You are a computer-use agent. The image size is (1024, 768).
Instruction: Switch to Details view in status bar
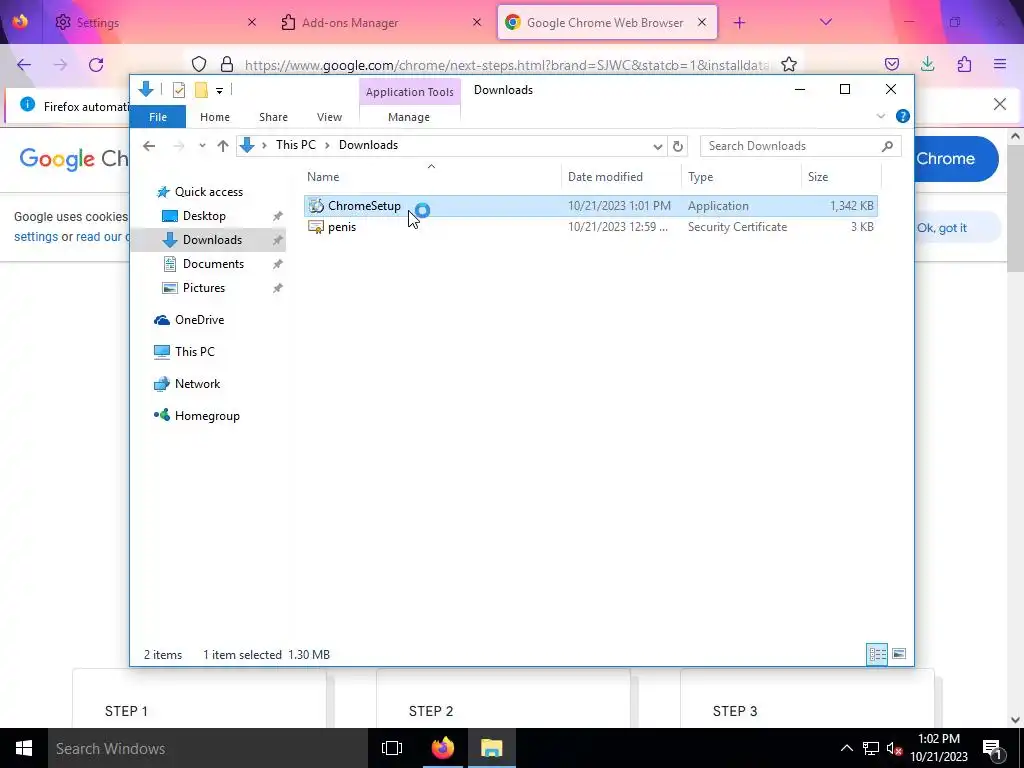pos(877,654)
